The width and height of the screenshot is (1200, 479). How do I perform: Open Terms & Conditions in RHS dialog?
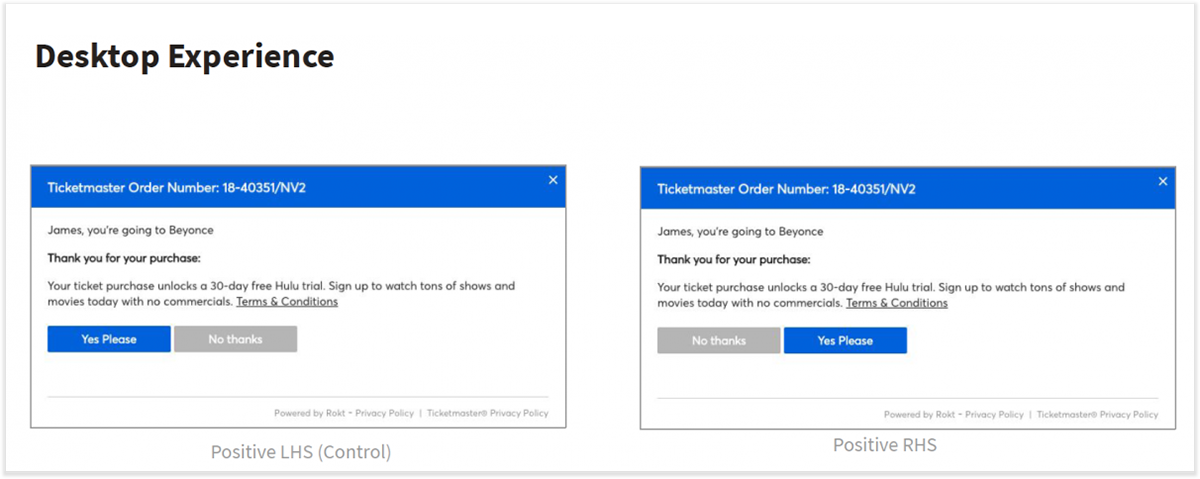897,303
